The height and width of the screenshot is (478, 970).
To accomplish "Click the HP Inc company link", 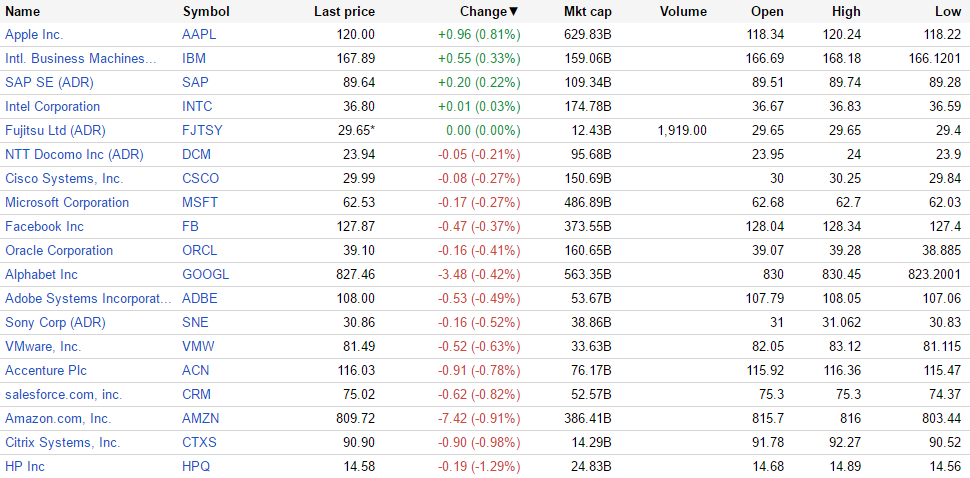I will click(x=25, y=466).
